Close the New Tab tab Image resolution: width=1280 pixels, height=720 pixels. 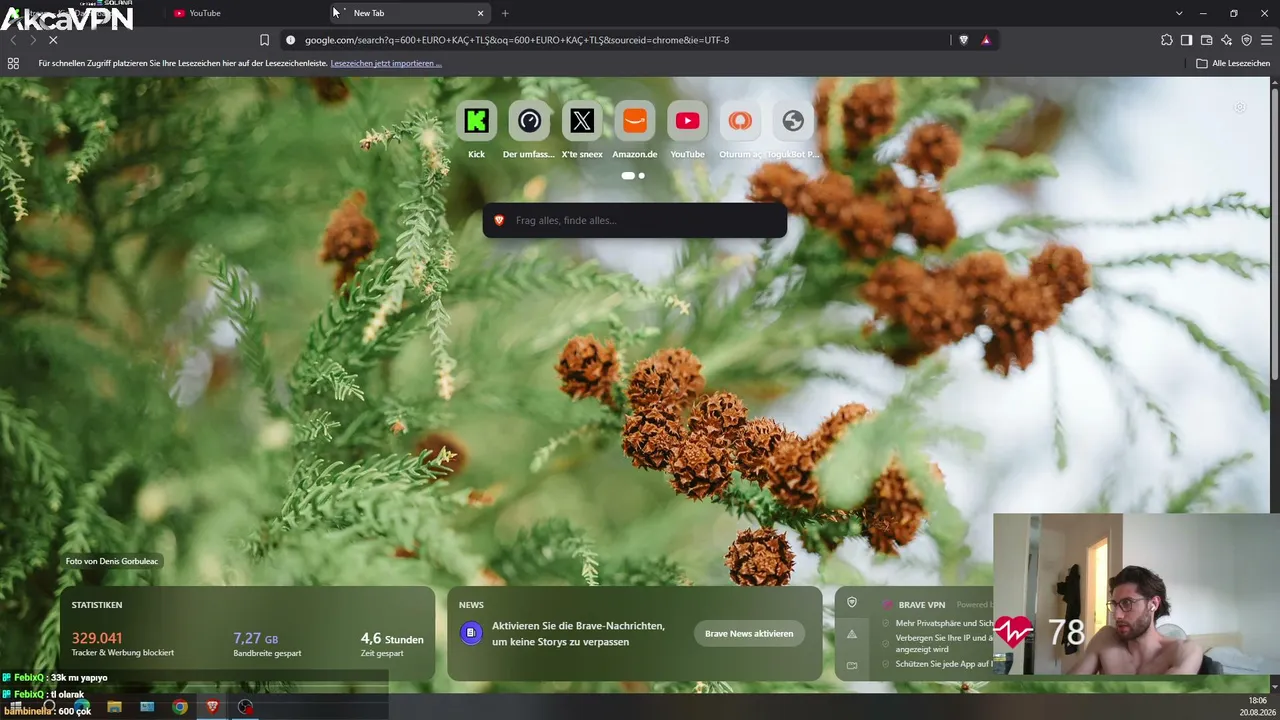coord(480,13)
